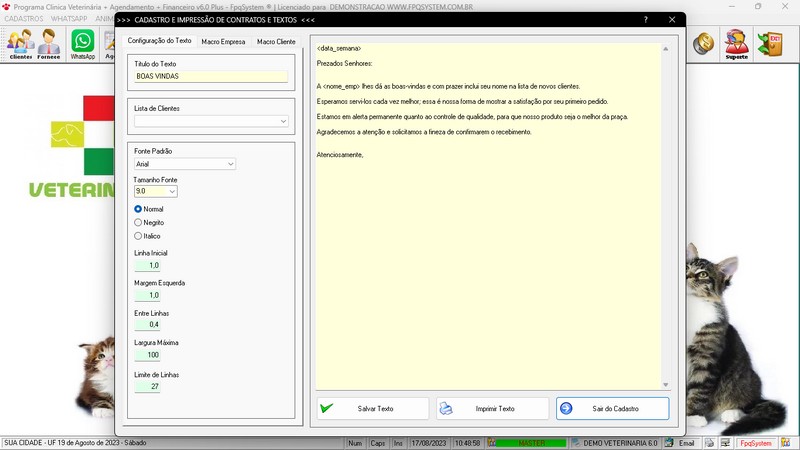Click the gold coin icon in toolbar

click(704, 42)
